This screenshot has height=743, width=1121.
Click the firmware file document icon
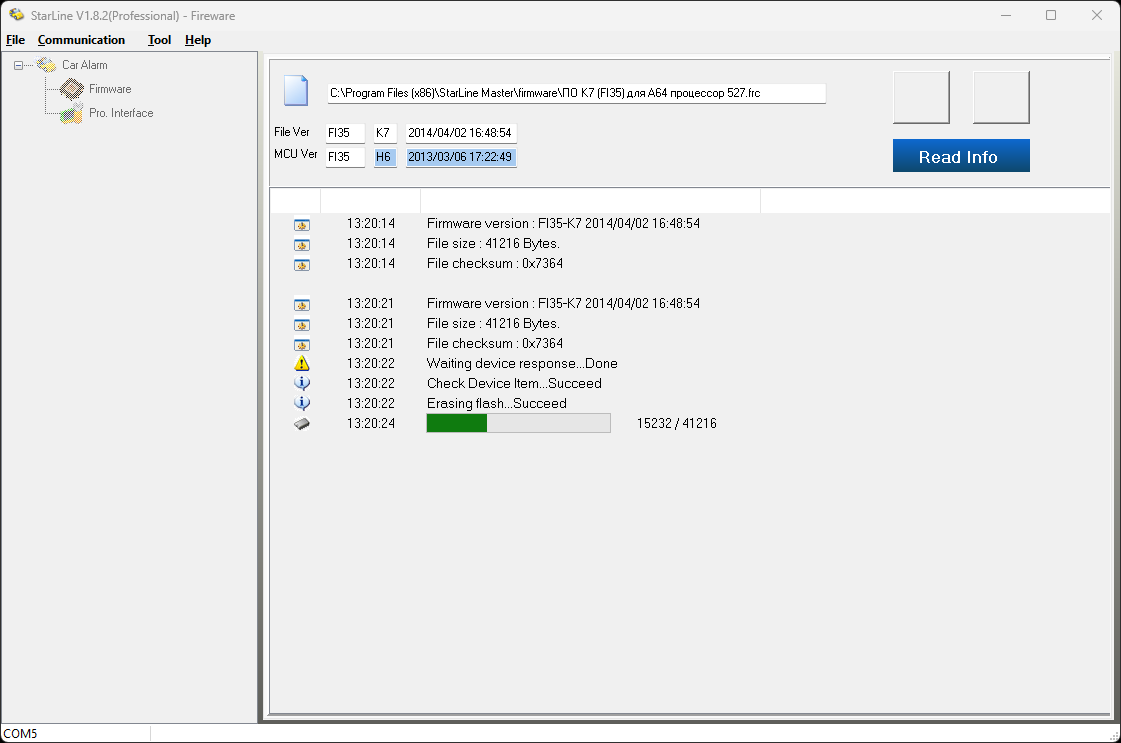296,91
